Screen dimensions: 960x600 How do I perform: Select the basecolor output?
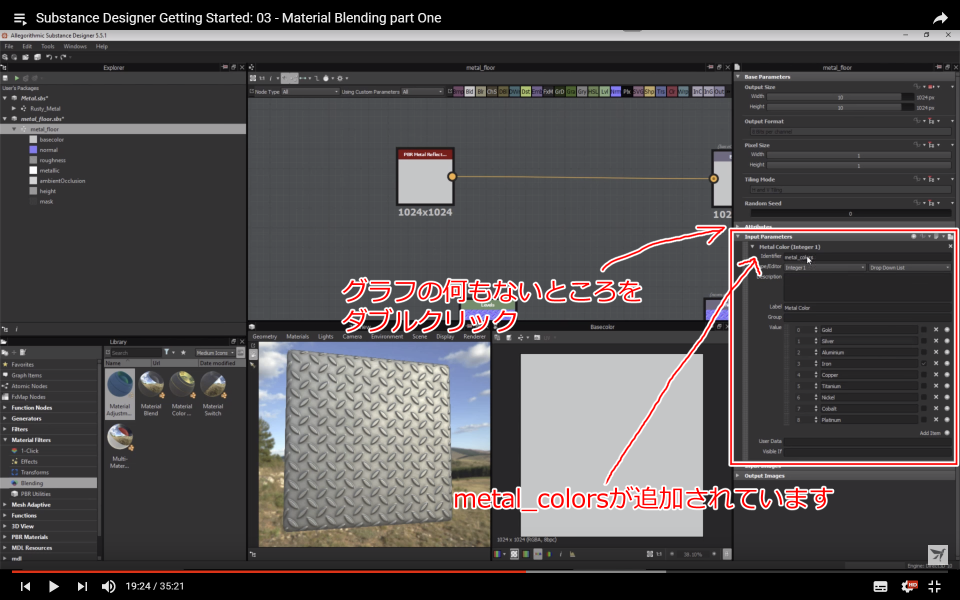pos(51,140)
